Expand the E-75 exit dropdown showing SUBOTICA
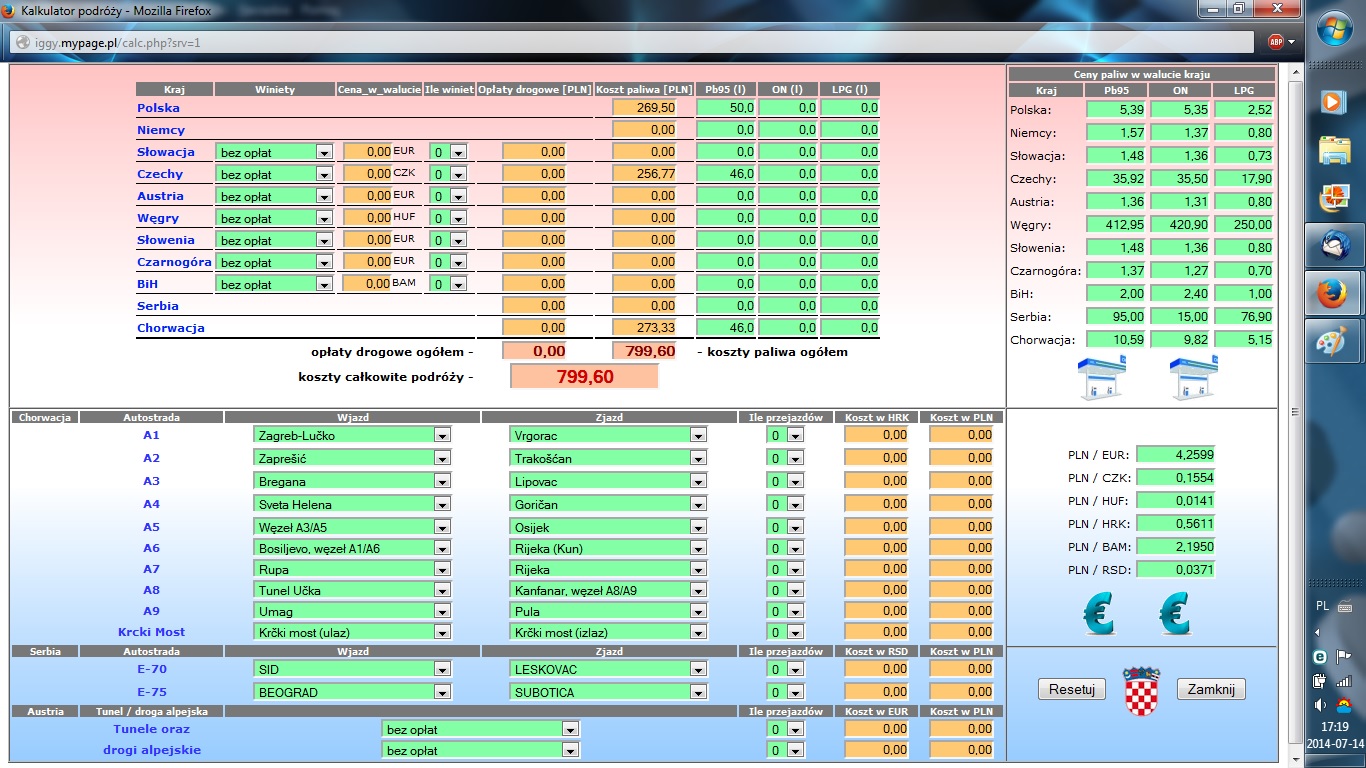The height and width of the screenshot is (768, 1366). coord(698,692)
